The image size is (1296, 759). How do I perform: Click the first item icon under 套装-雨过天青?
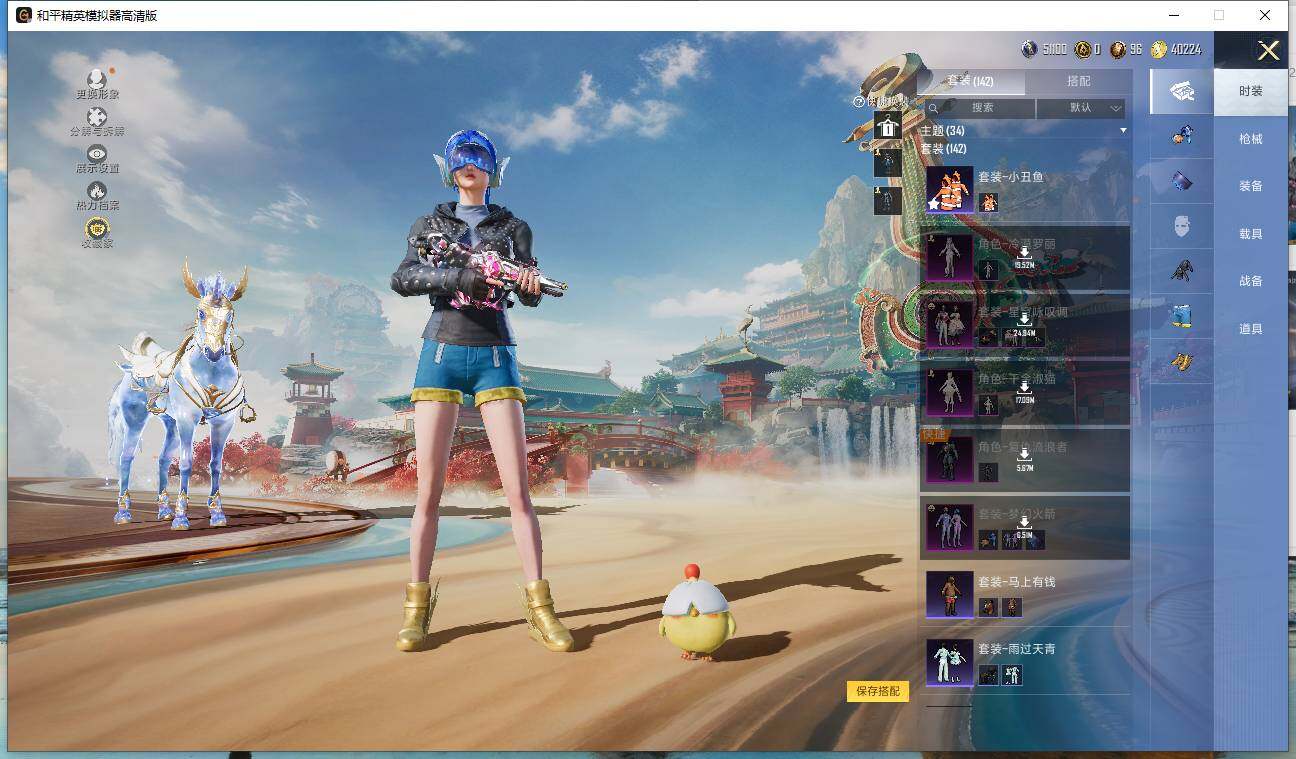point(988,675)
